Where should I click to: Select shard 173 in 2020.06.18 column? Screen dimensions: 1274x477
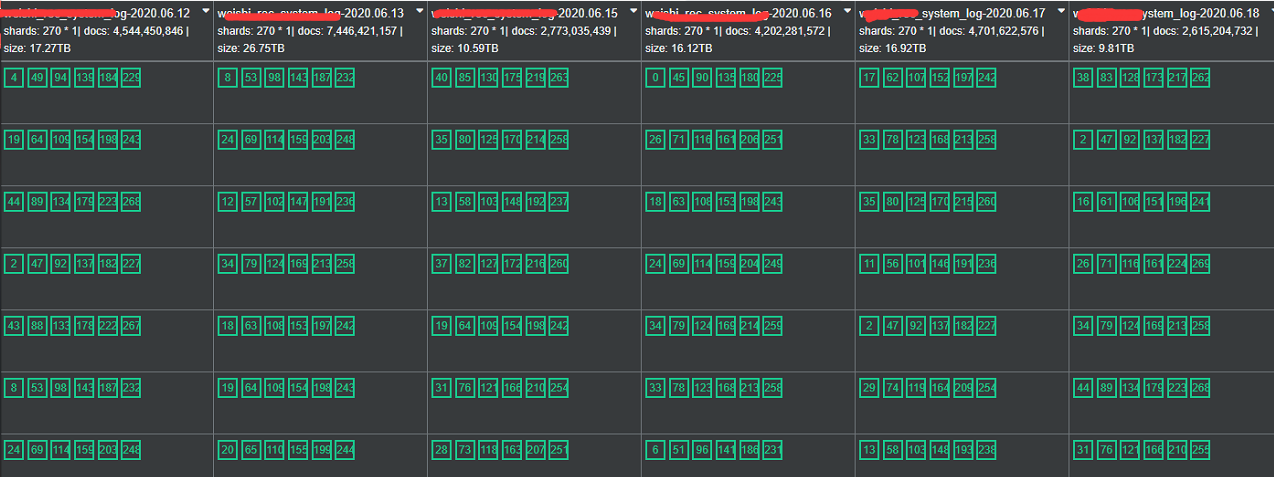(x=1154, y=78)
